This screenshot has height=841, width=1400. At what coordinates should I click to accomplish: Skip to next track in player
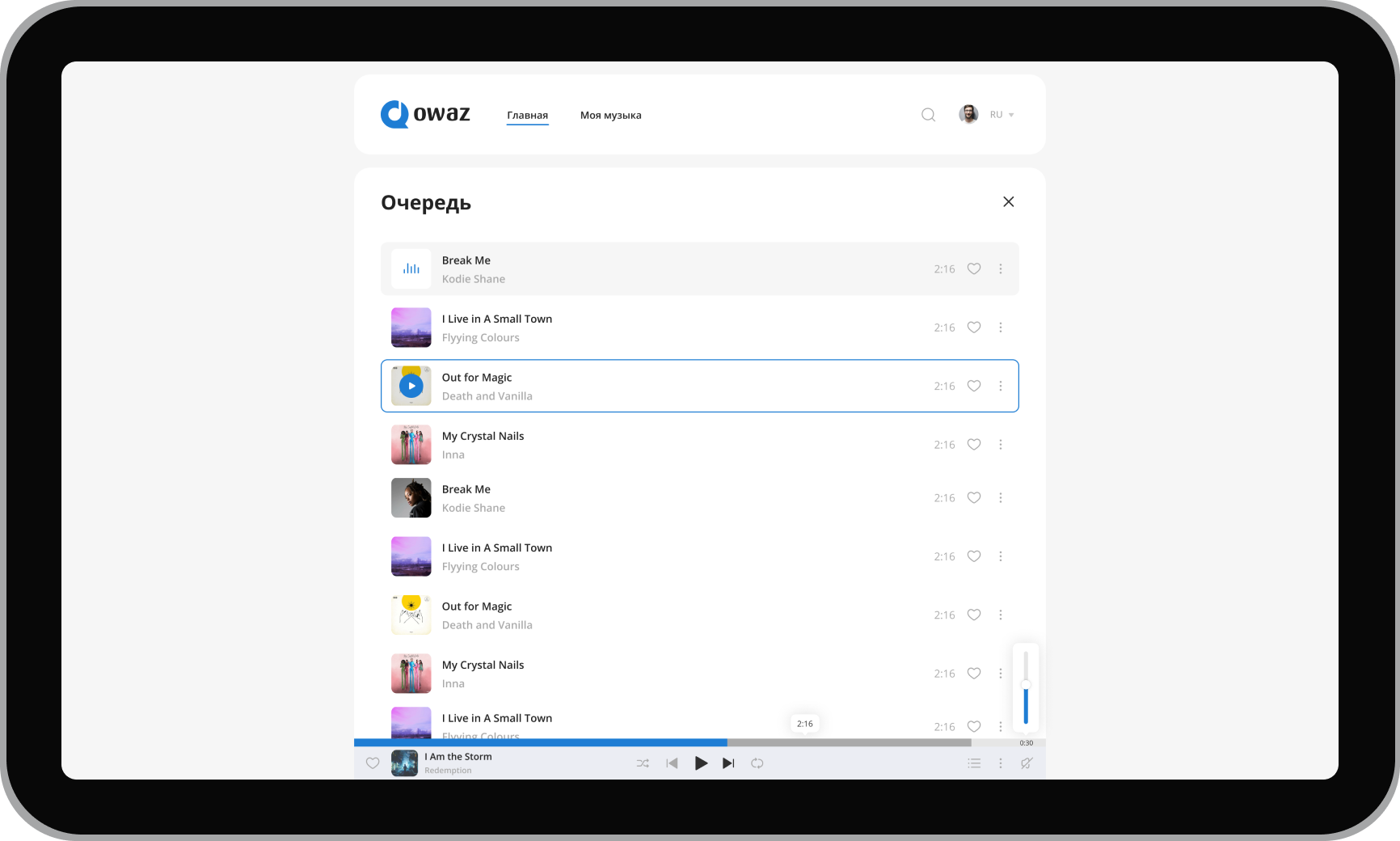click(x=728, y=763)
